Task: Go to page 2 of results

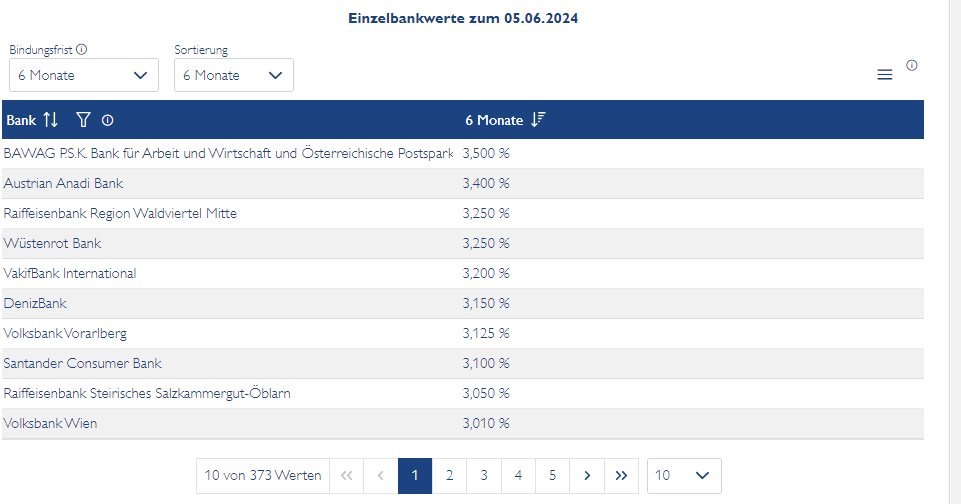Action: click(449, 476)
